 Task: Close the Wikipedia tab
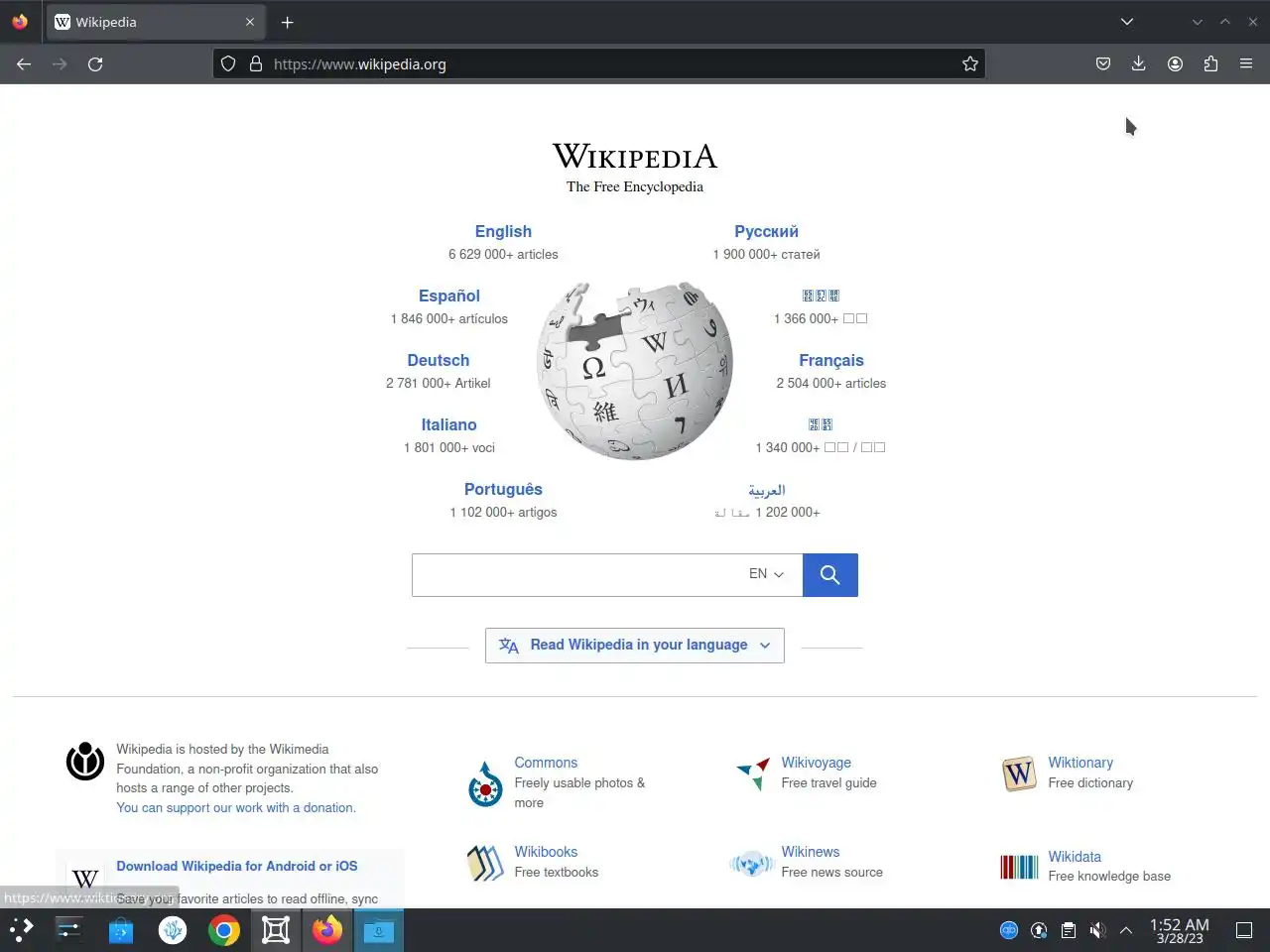coord(250,22)
